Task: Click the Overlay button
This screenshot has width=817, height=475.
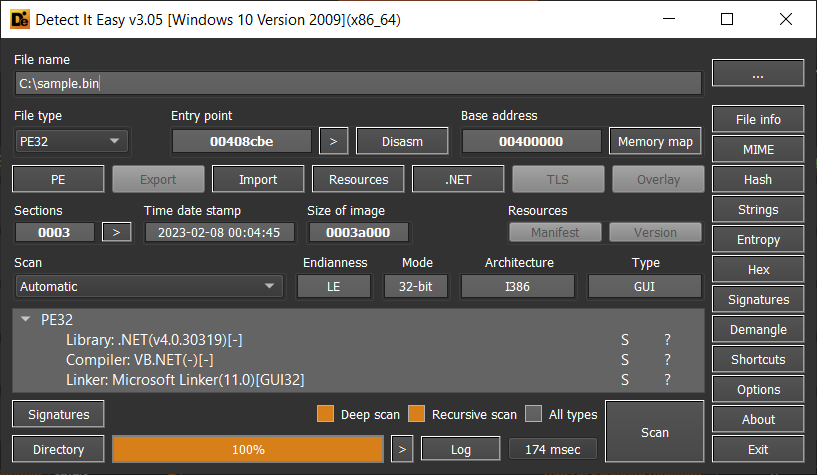Action: [658, 180]
